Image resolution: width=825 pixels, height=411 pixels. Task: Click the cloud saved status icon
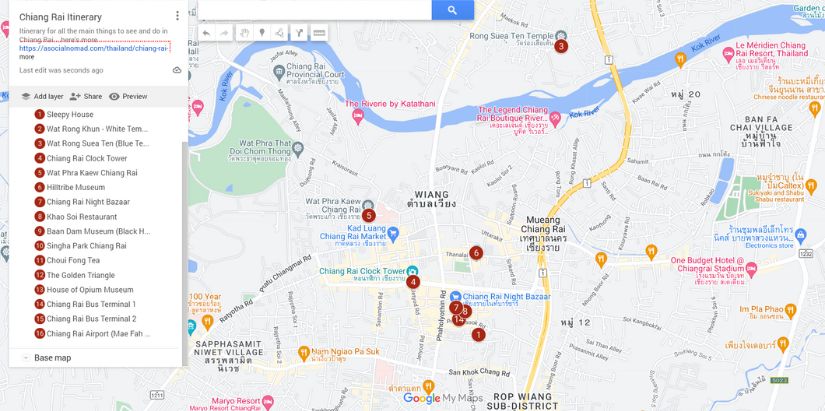click(x=177, y=70)
